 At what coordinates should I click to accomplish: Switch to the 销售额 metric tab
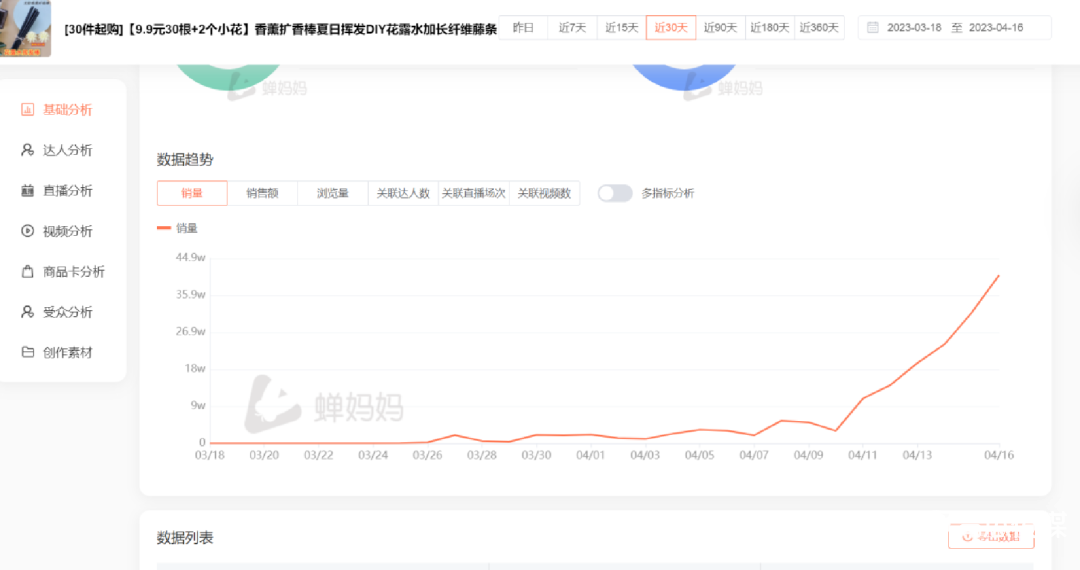click(262, 193)
